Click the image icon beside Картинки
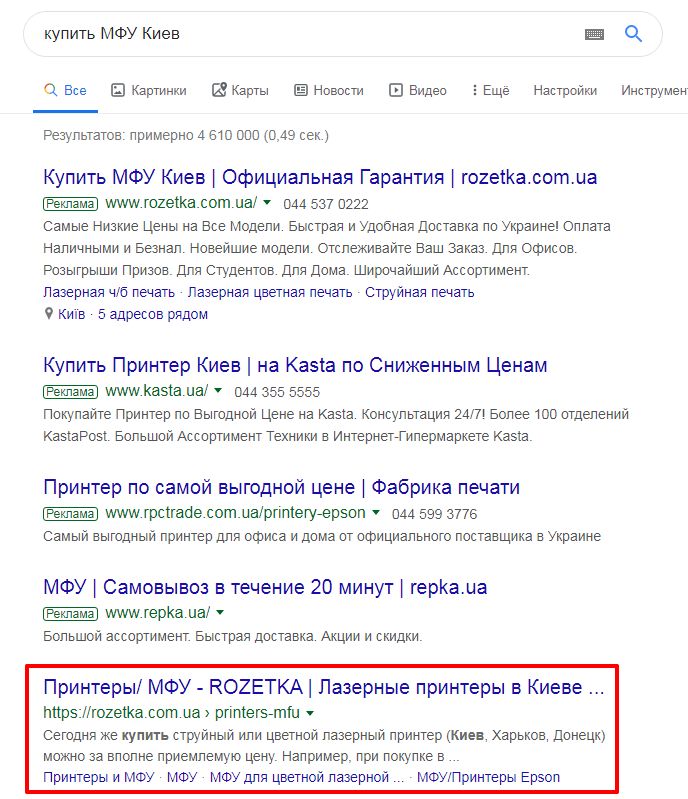 118,90
